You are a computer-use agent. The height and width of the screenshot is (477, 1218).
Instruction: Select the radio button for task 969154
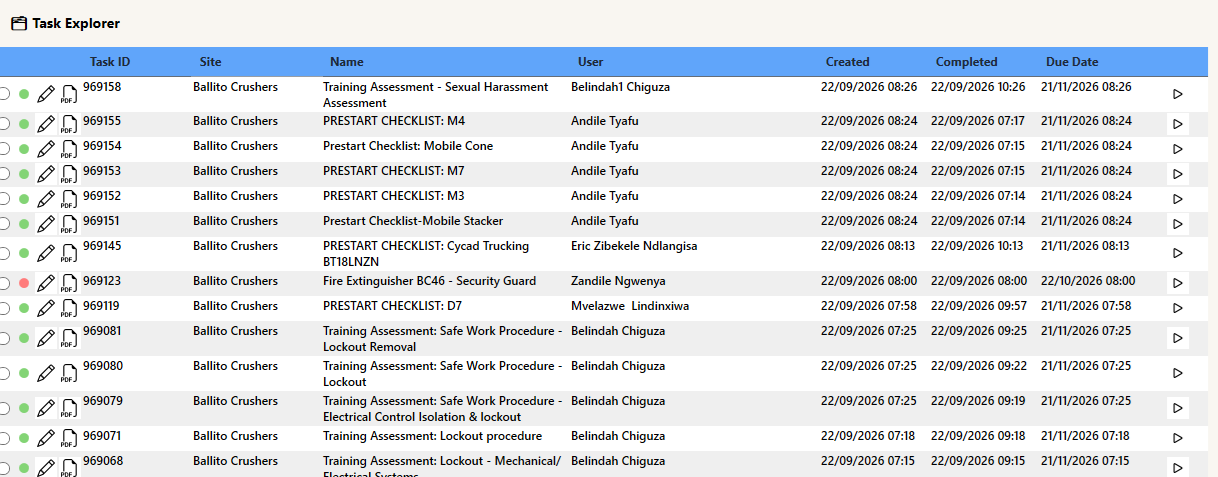pos(4,149)
